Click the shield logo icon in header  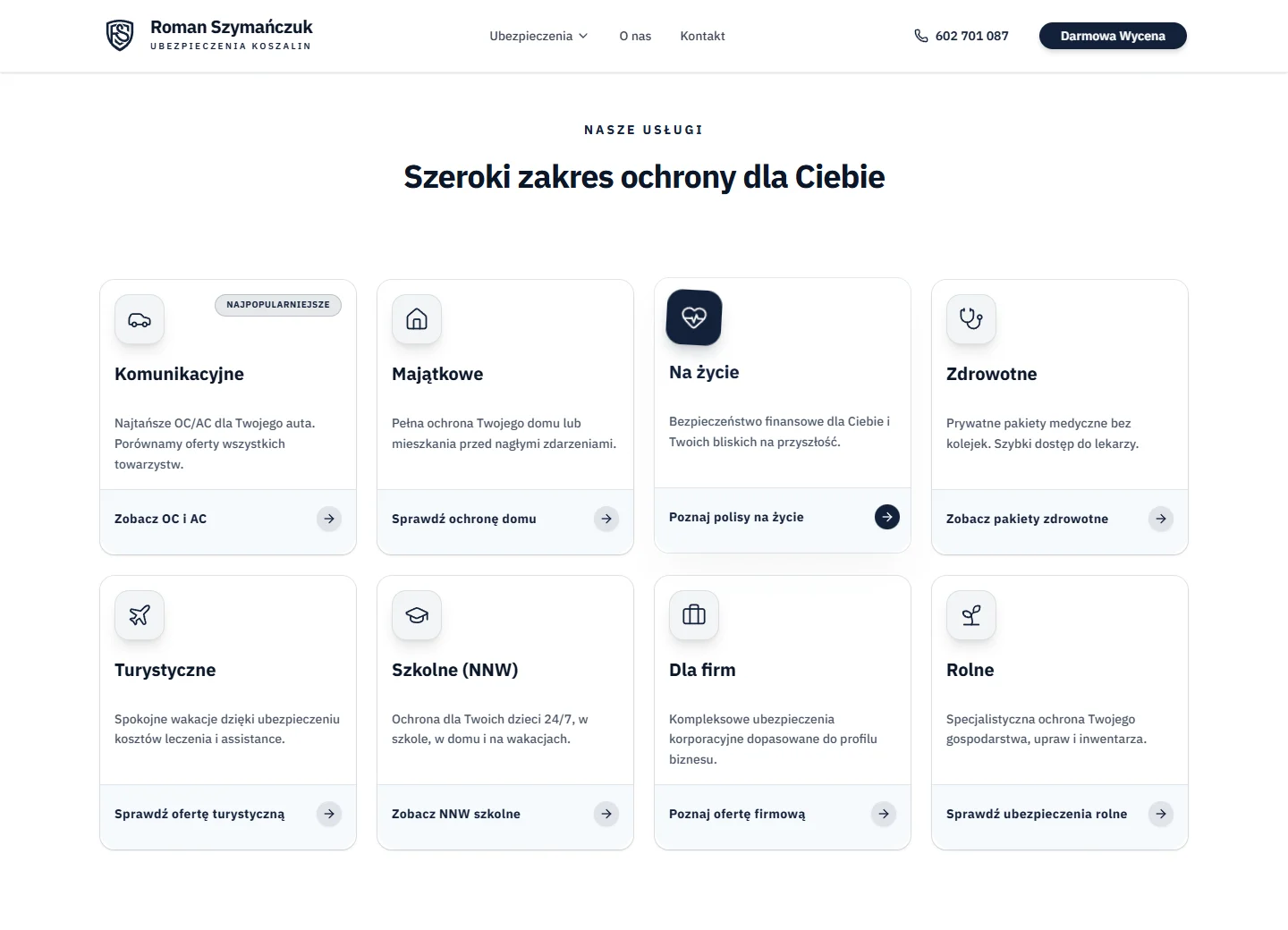pos(120,36)
